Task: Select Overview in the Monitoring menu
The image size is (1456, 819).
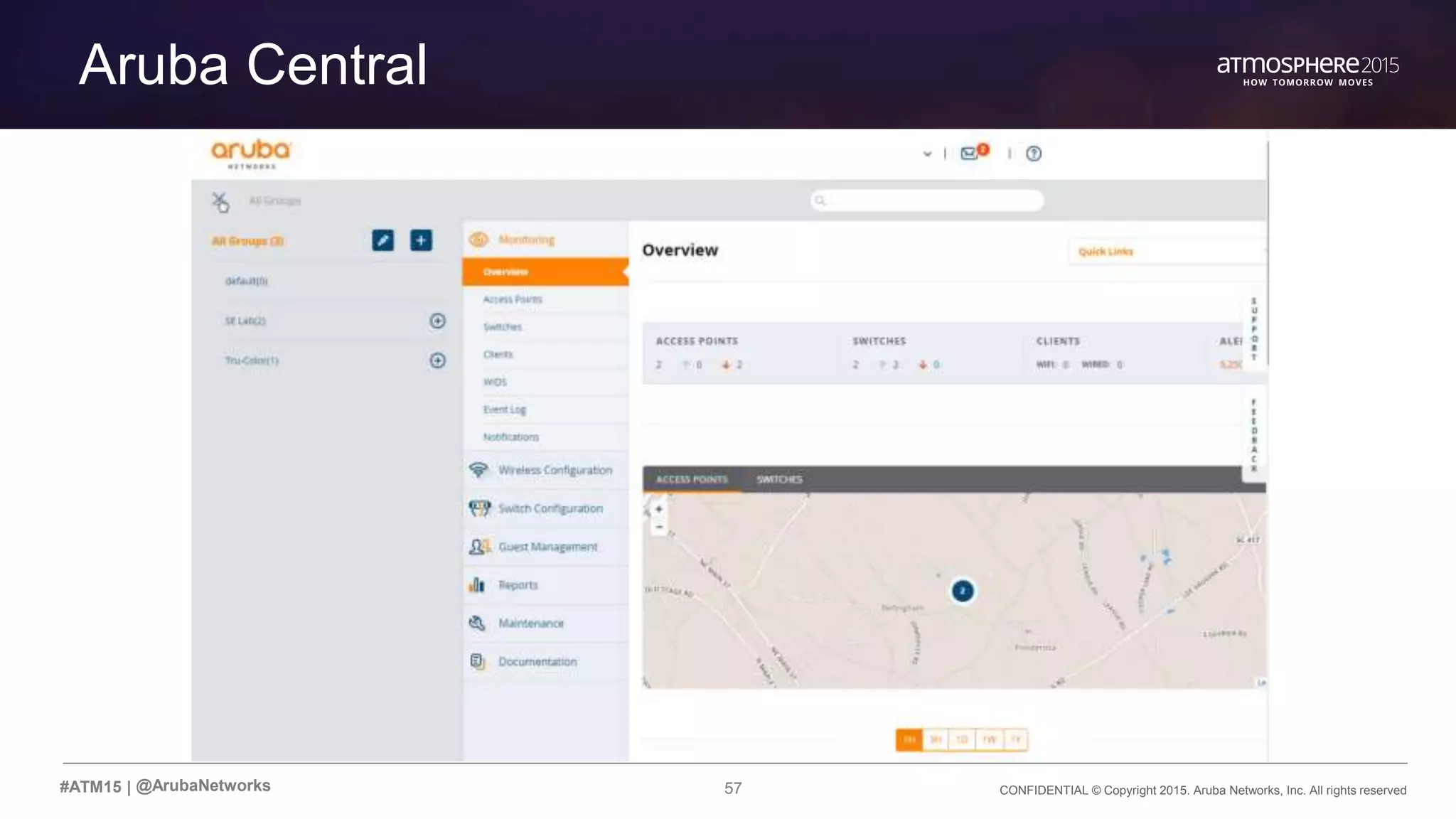Action: point(545,272)
